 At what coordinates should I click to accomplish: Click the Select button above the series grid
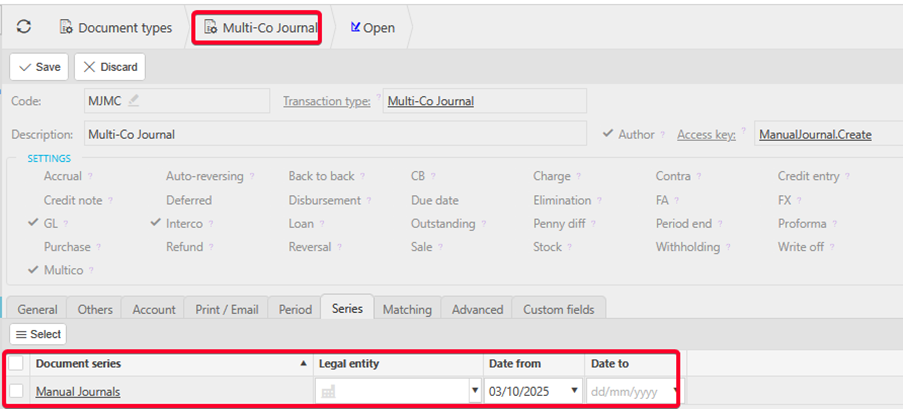[x=38, y=334]
